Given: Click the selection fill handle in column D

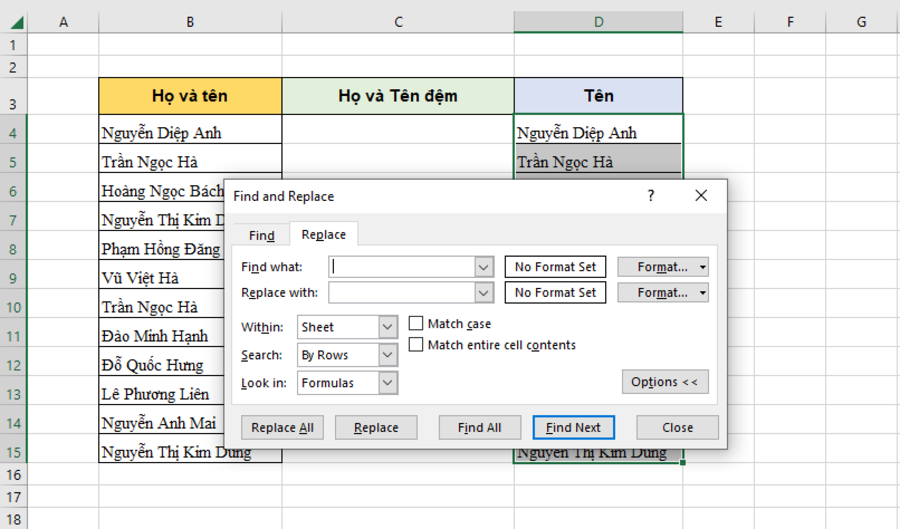Looking at the screenshot, I should click(x=682, y=462).
